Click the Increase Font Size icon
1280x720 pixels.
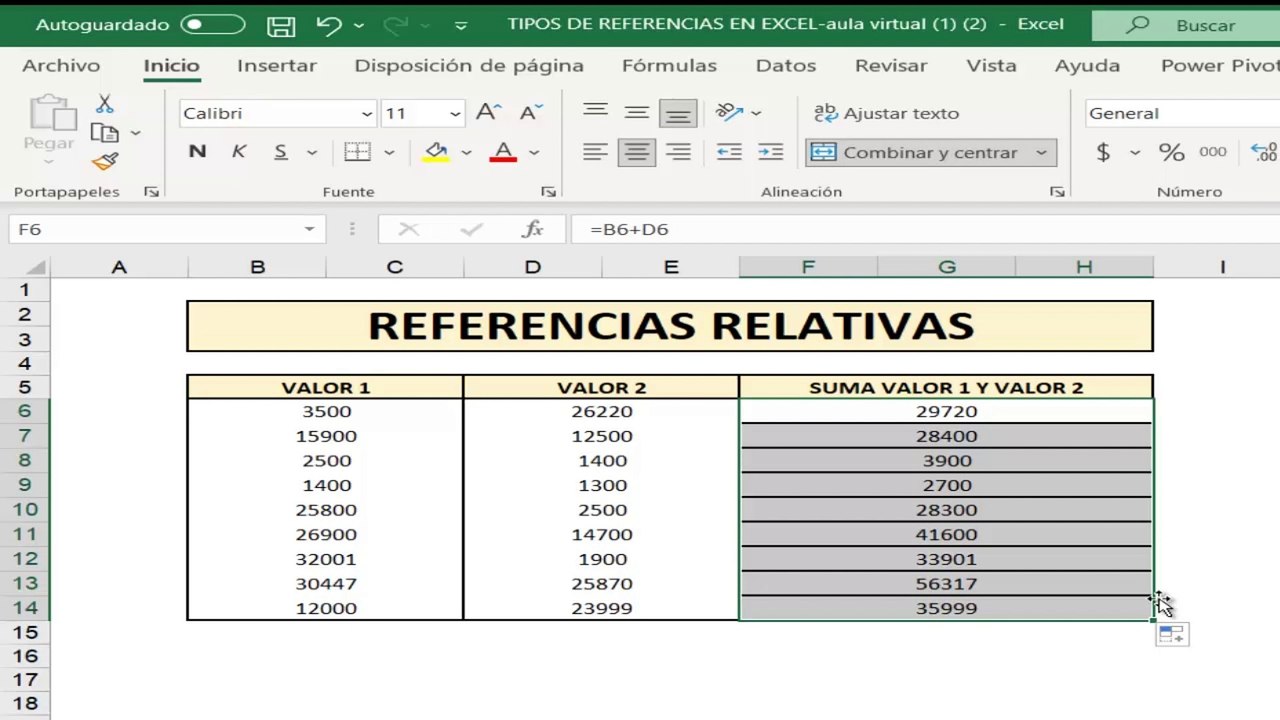(x=487, y=112)
